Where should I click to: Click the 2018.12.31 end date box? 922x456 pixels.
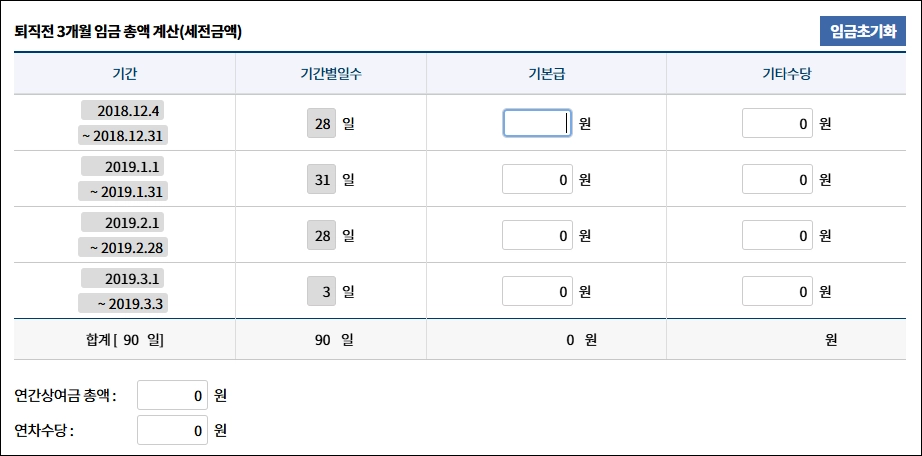(125, 135)
